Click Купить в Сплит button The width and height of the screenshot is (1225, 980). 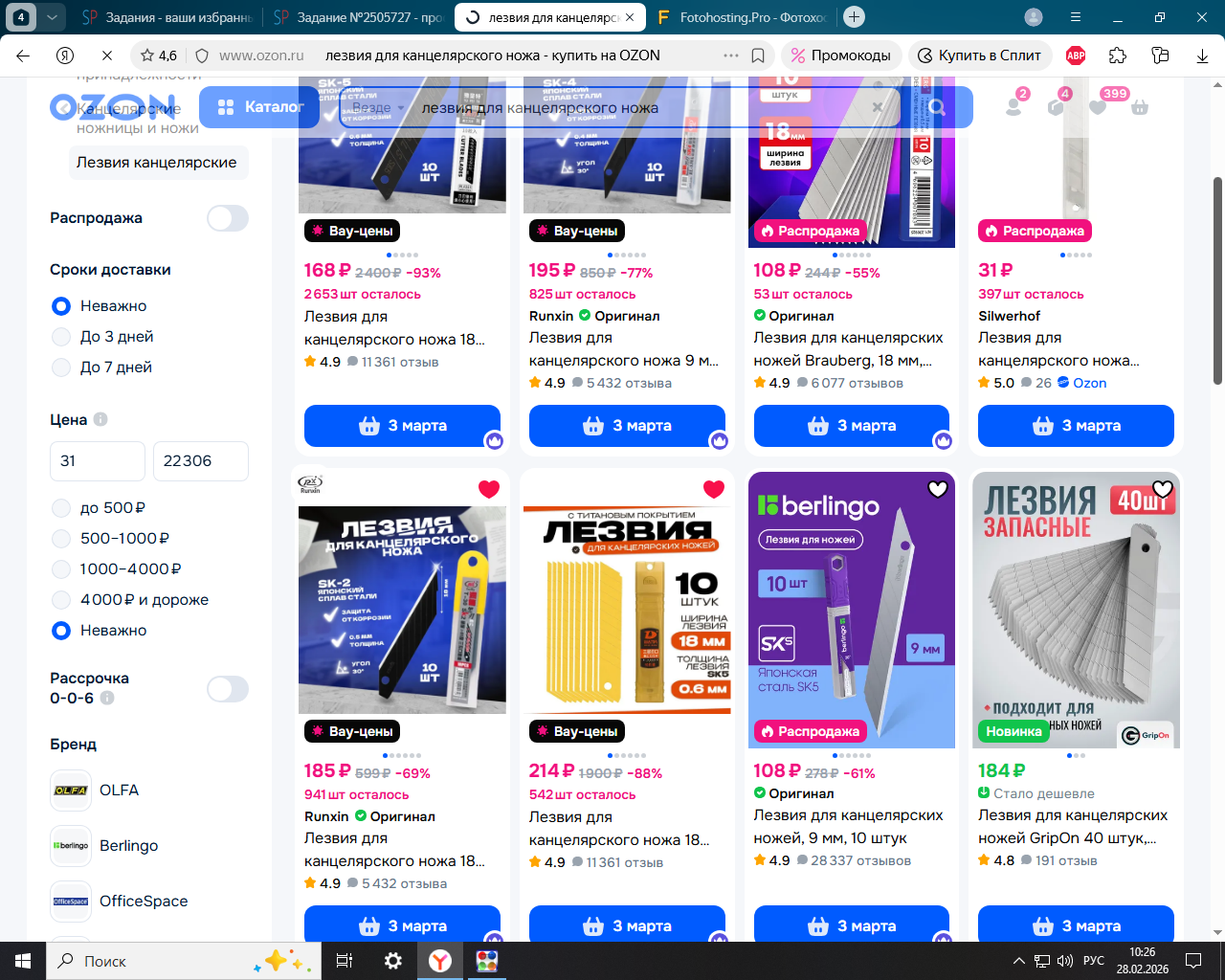click(979, 56)
